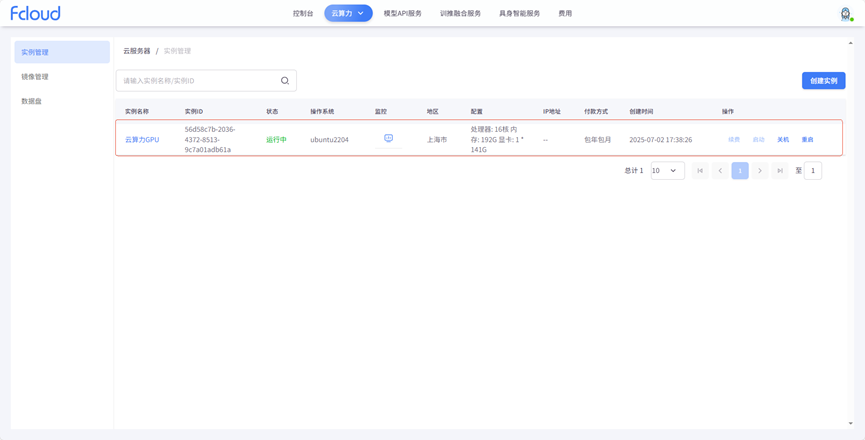Click the previous page arrow
Viewport: 865px width, 440px height.
coord(720,171)
